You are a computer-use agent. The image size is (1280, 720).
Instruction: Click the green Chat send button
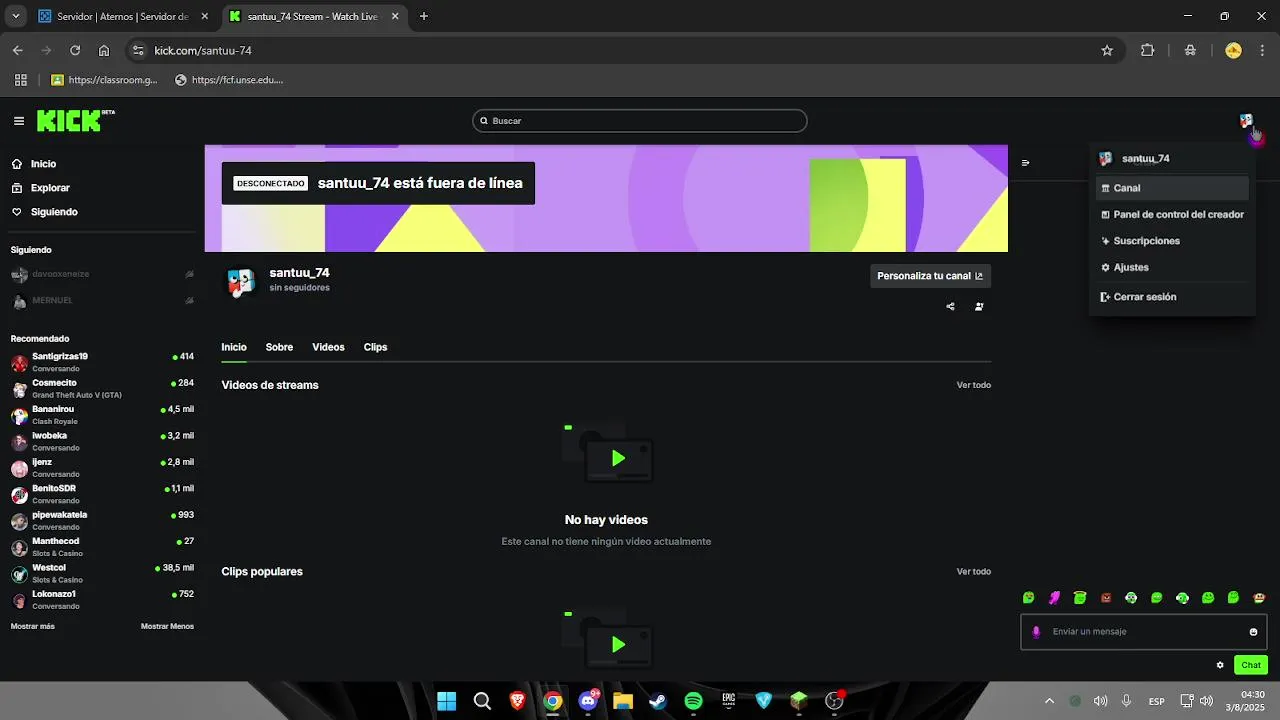point(1251,665)
